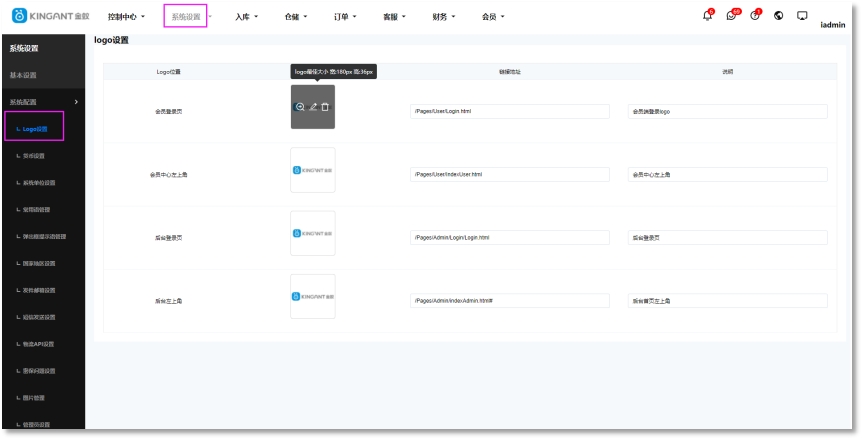Click the 会员中心左上角 position cell
Image resolution: width=862 pixels, height=438 pixels.
(168, 175)
